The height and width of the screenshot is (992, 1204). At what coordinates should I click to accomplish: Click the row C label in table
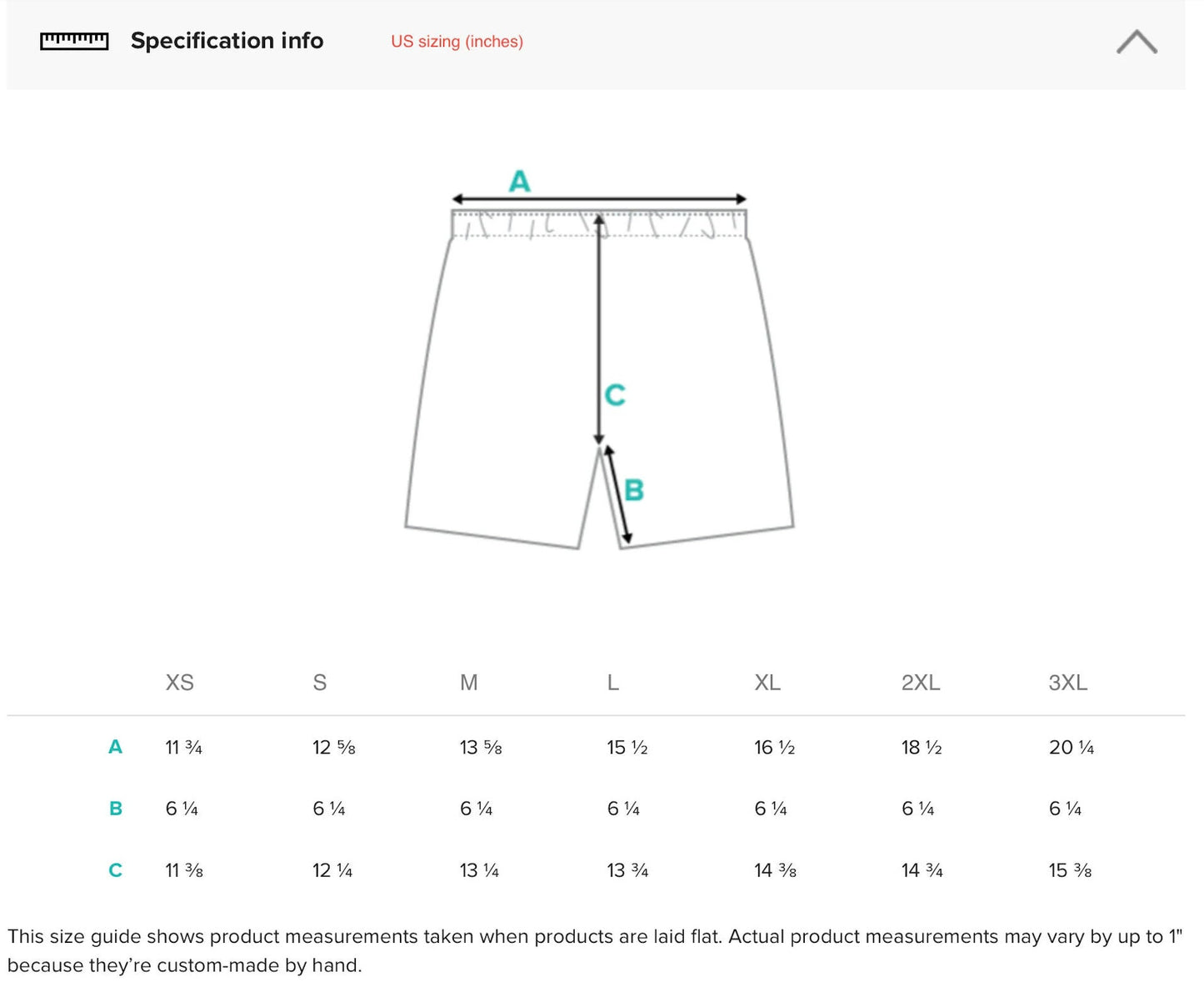115,870
